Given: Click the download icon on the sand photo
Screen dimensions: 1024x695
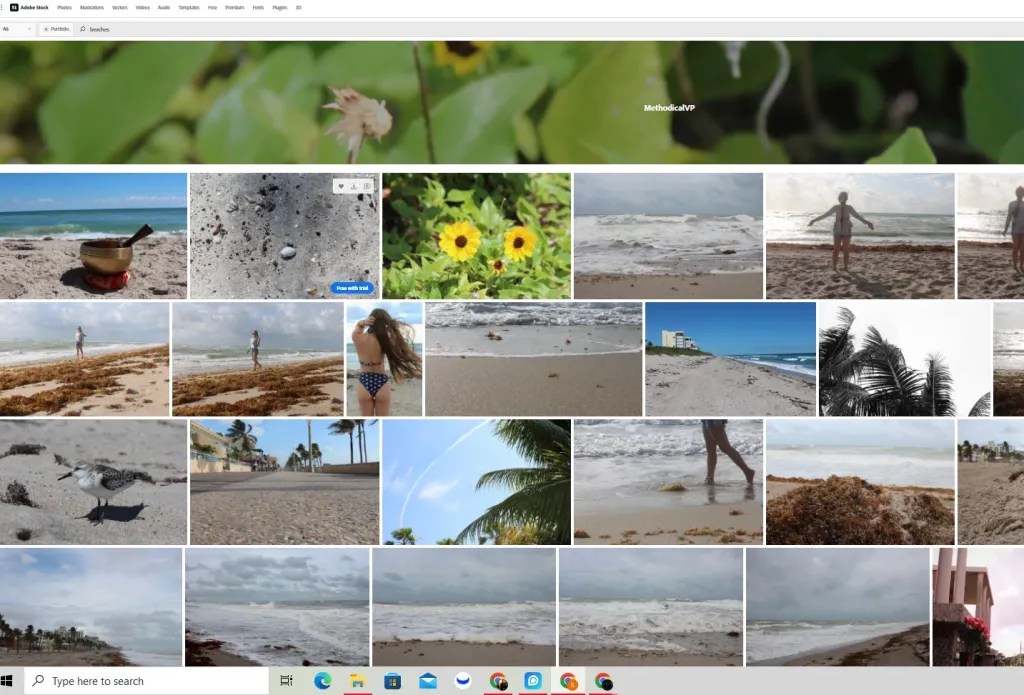Looking at the screenshot, I should (x=354, y=186).
